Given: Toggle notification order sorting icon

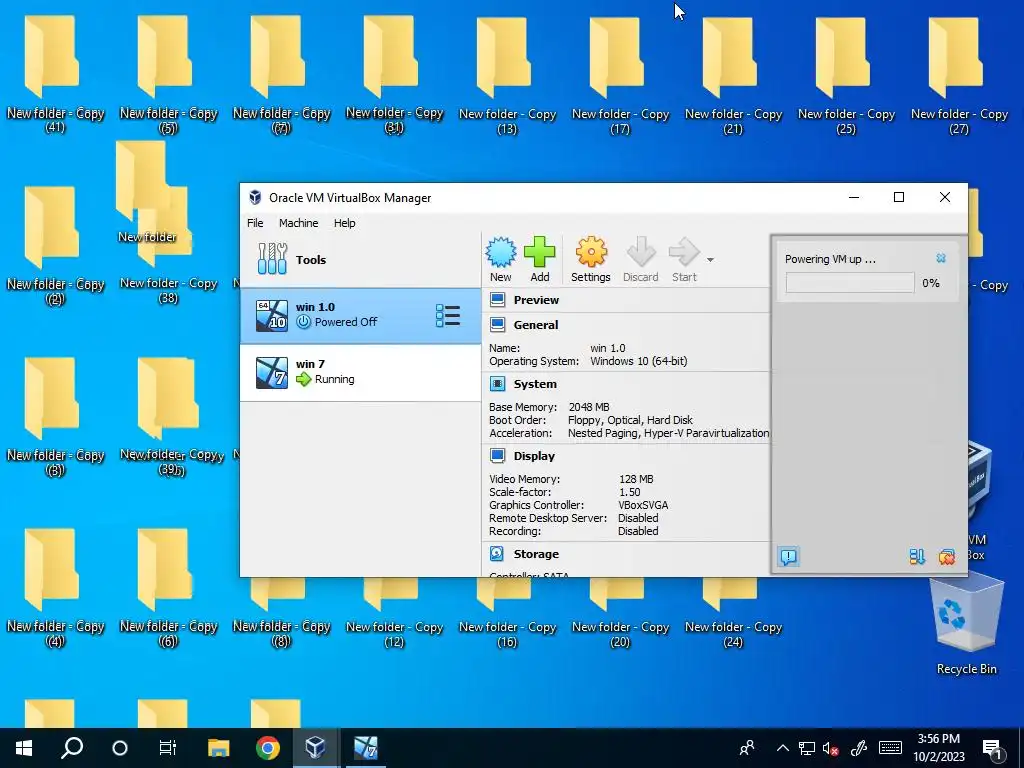Looking at the screenshot, I should pos(917,556).
